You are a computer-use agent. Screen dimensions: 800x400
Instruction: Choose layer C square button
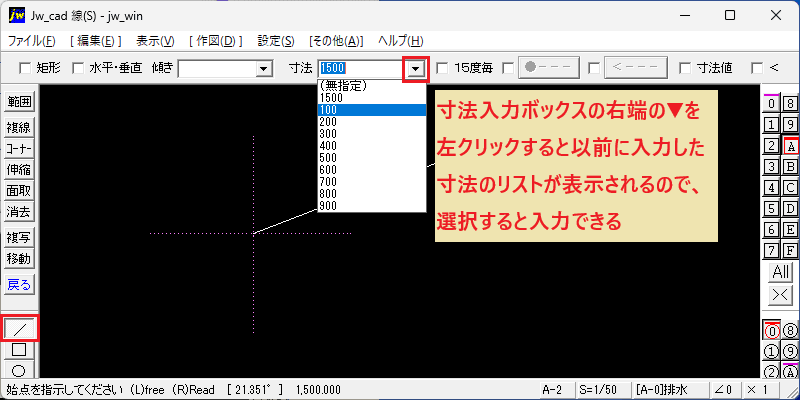(790, 188)
